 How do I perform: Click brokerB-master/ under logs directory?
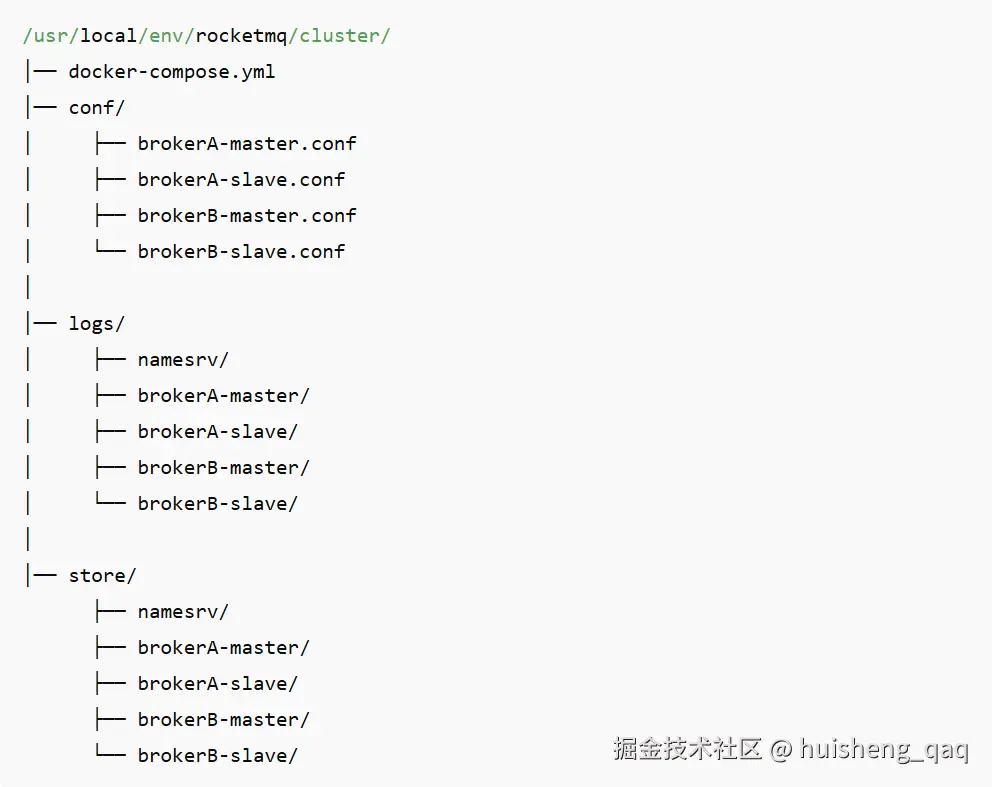point(223,468)
